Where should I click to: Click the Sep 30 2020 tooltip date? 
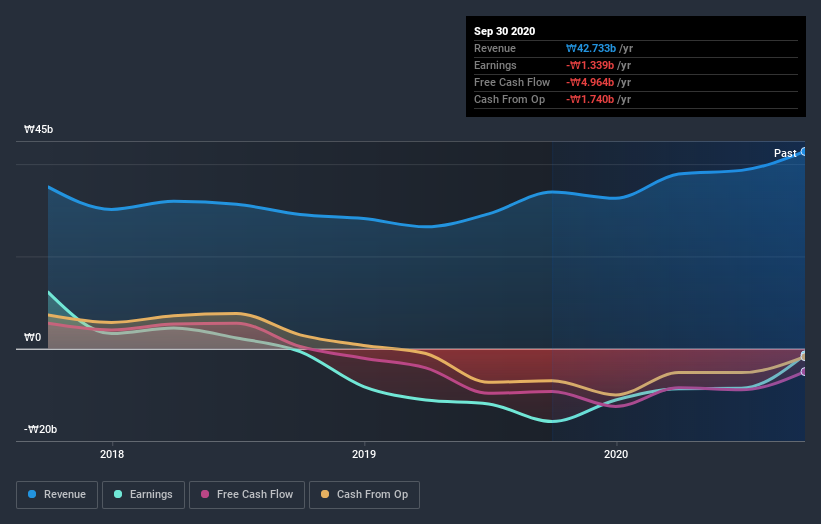point(504,31)
